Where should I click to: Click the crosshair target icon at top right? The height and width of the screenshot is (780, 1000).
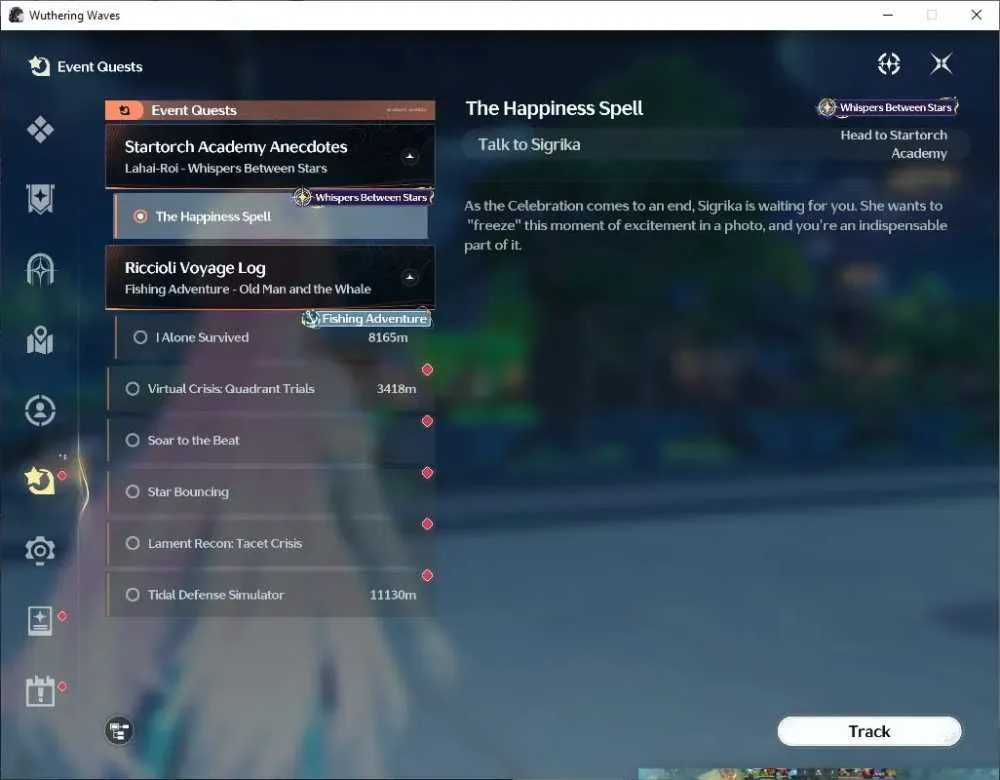[889, 64]
